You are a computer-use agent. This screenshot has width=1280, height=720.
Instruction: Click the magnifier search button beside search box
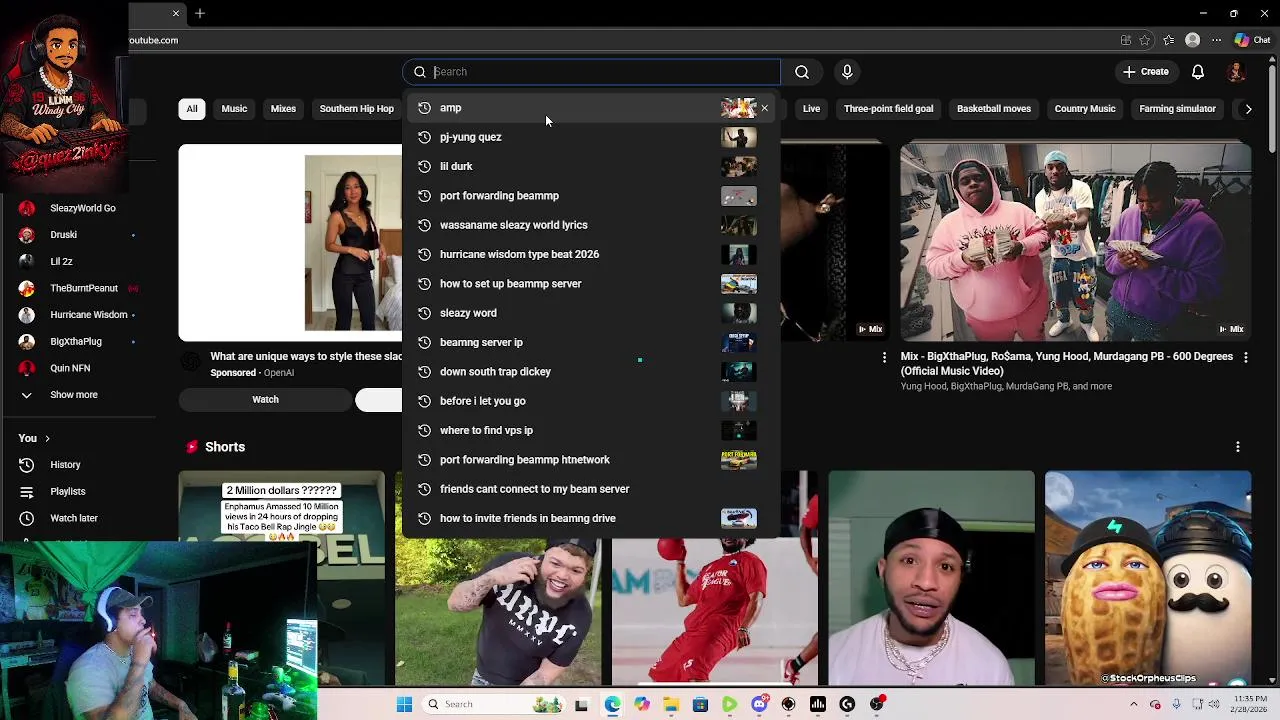(x=802, y=72)
